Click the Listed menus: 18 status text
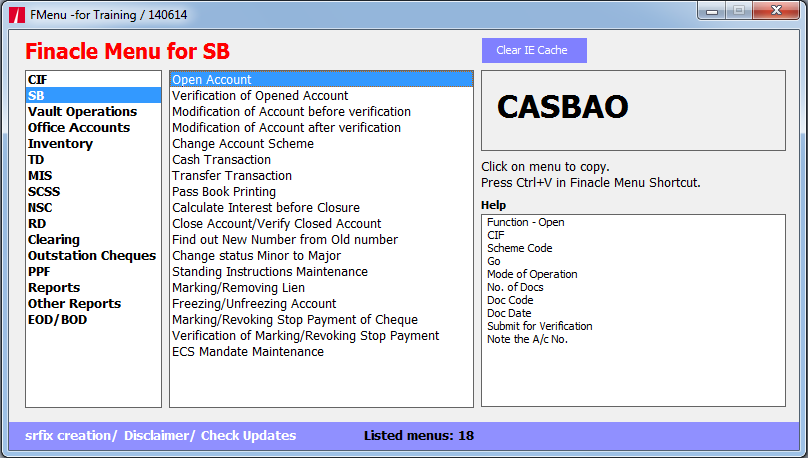The height and width of the screenshot is (458, 808). 419,436
